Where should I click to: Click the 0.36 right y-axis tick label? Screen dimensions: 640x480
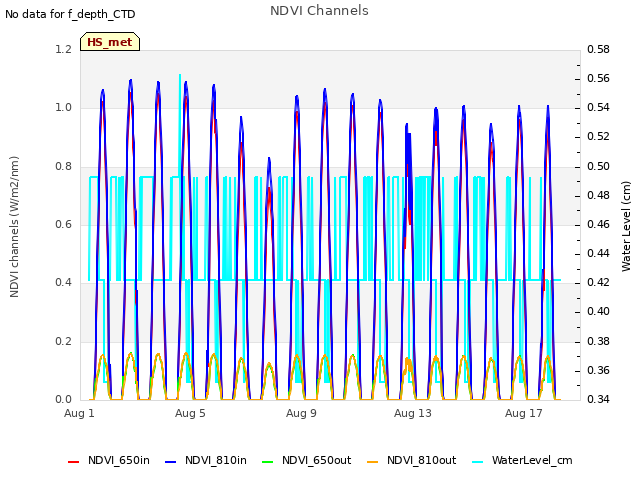[x=598, y=371]
